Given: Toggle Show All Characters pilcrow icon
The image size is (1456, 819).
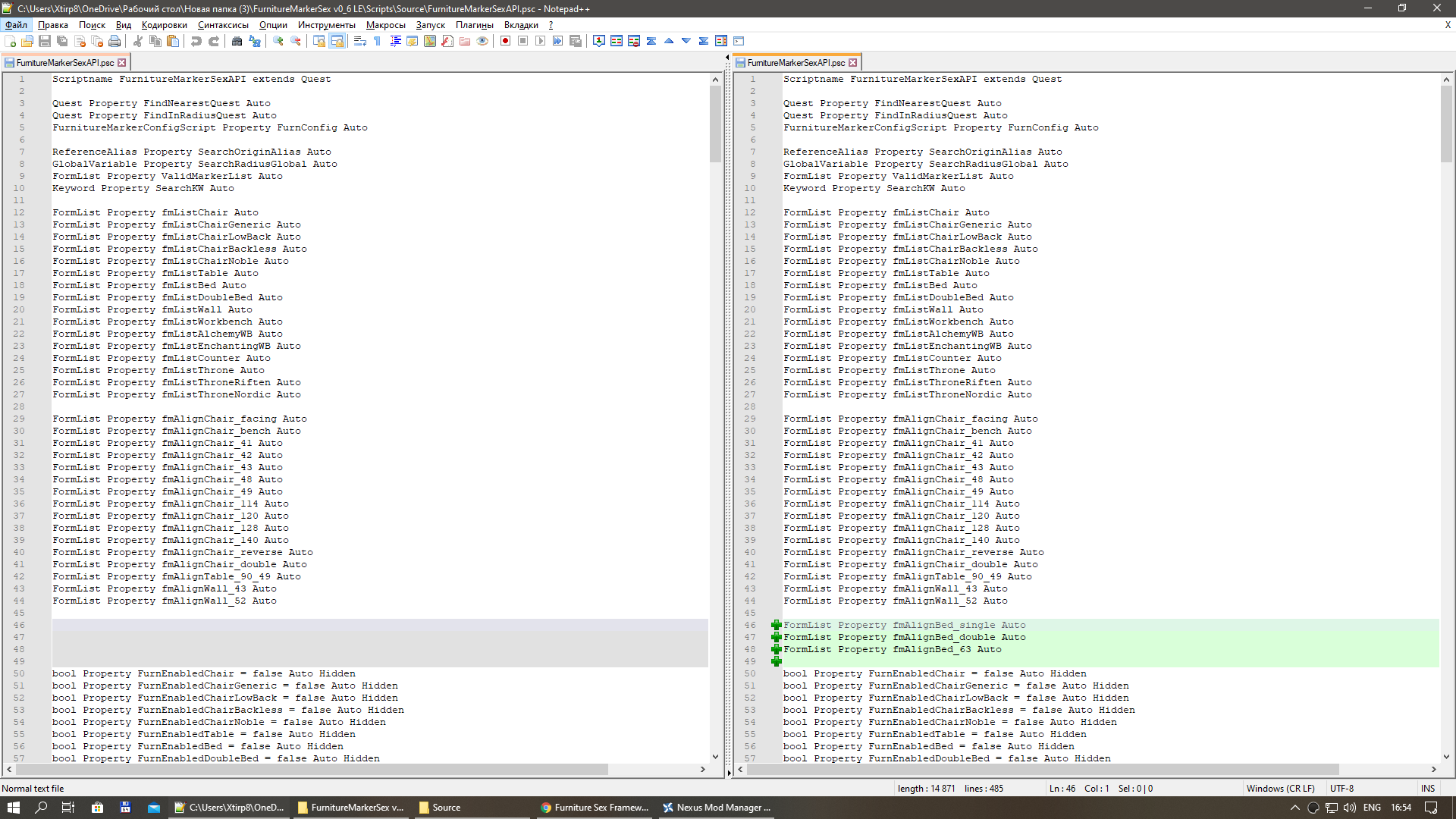Looking at the screenshot, I should (378, 41).
